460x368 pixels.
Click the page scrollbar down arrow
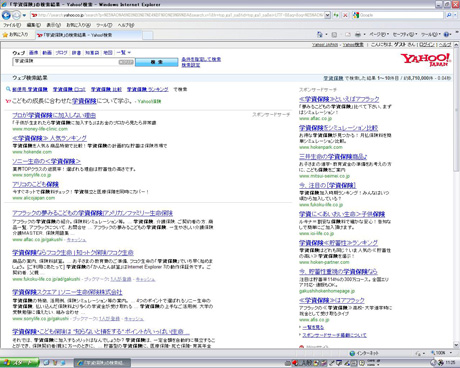[x=456, y=345]
